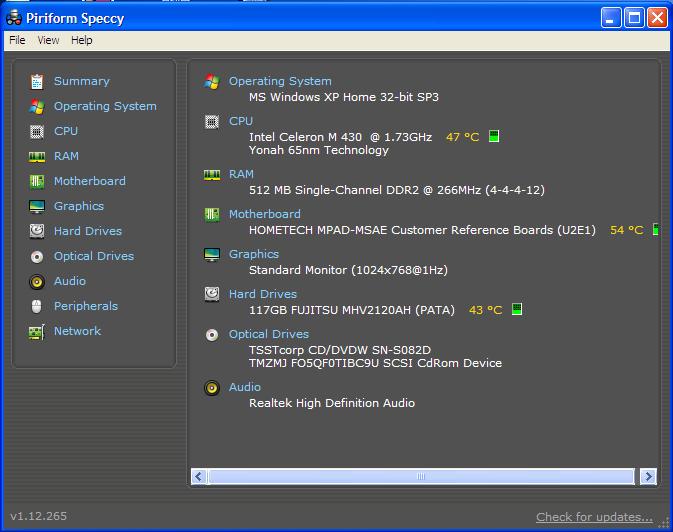Click the CPU chip icon in summary panel

tap(212, 122)
